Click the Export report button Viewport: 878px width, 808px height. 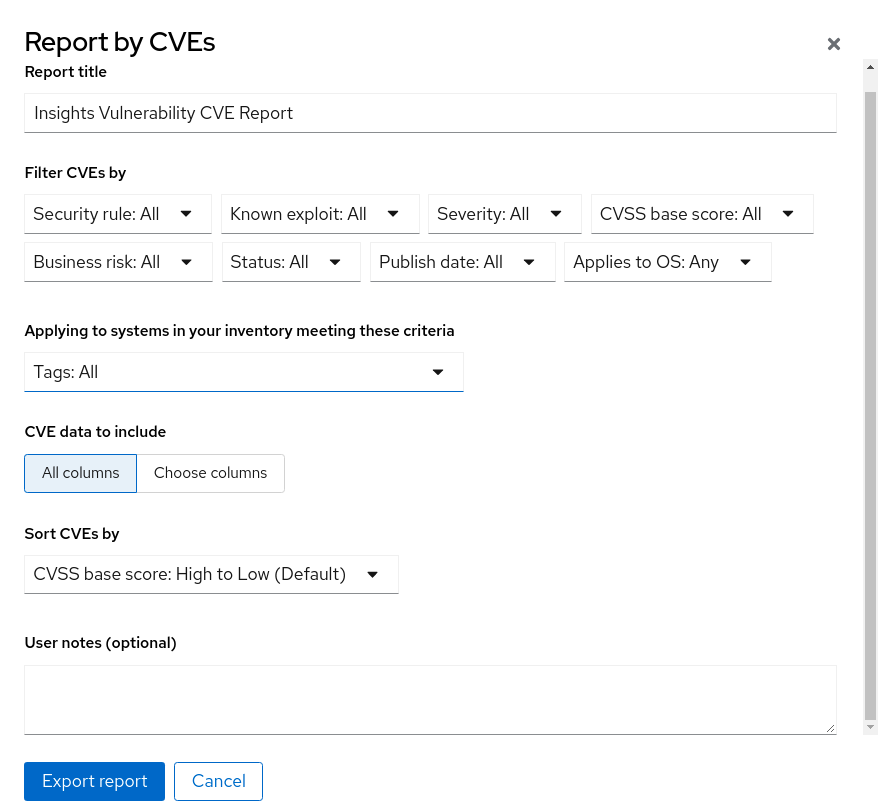pos(94,781)
